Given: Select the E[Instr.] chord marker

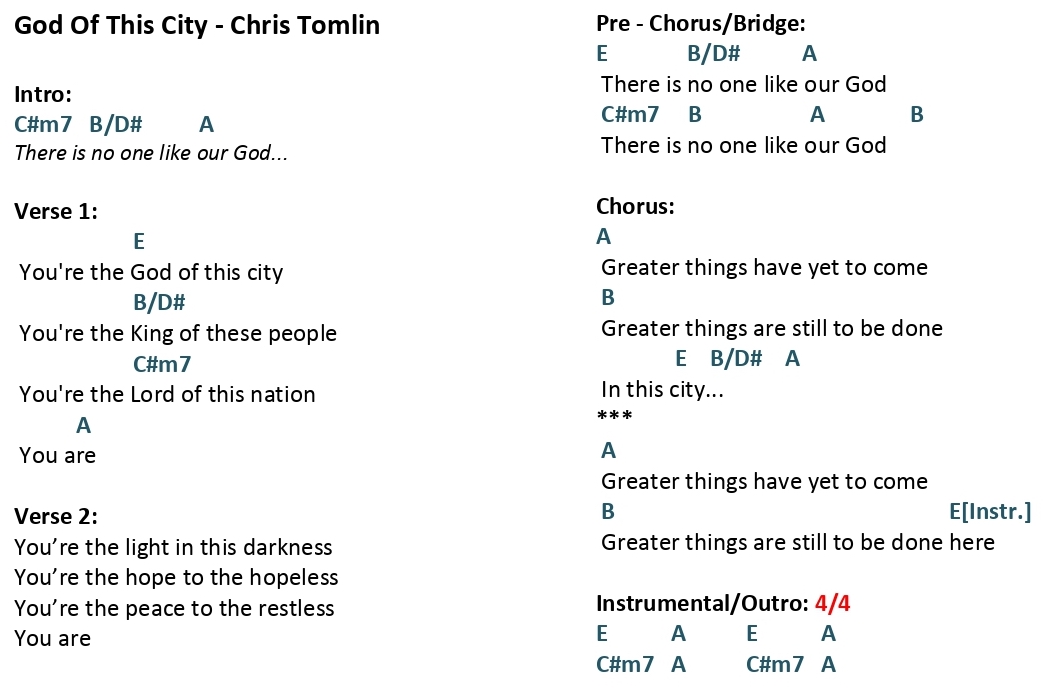Looking at the screenshot, I should click(x=990, y=512).
